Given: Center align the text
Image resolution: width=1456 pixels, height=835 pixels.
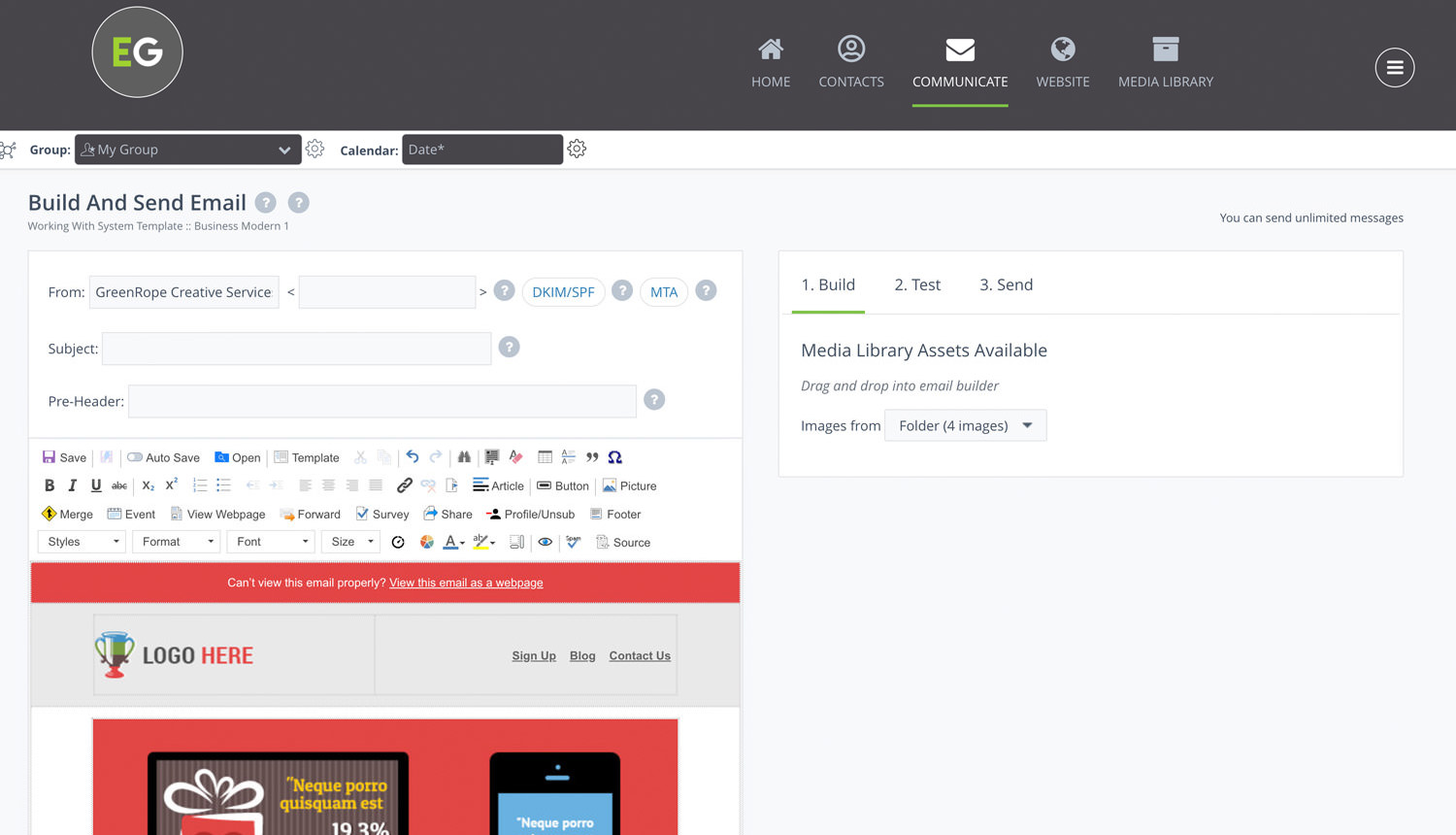Looking at the screenshot, I should [328, 485].
